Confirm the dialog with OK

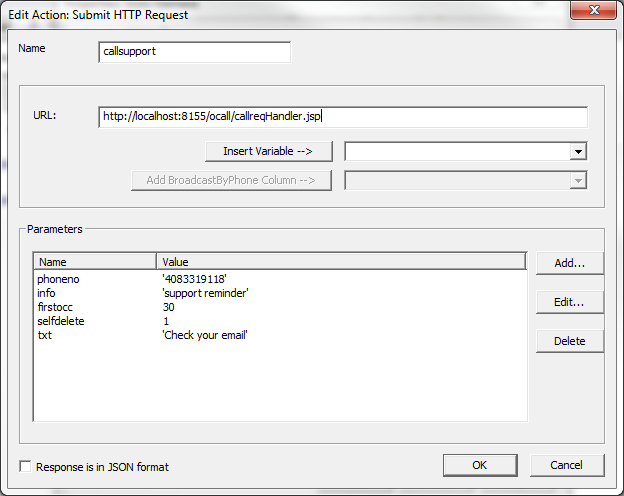click(479, 465)
